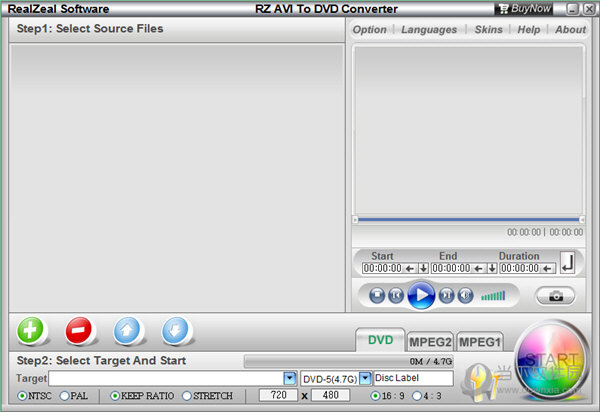This screenshot has height=412, width=600.
Task: Click the red remove file button
Action: point(78,329)
